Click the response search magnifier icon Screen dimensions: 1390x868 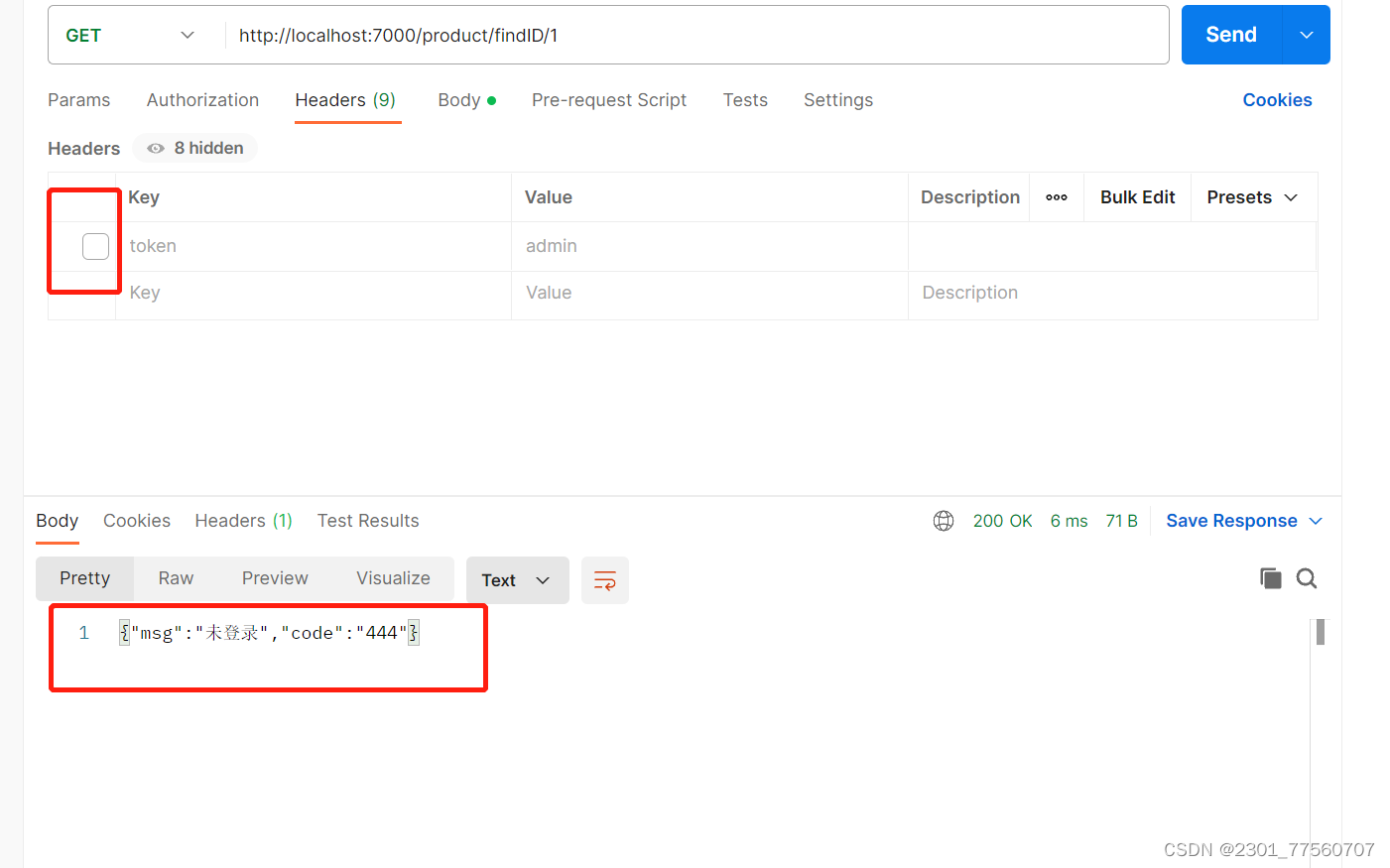point(1307,578)
